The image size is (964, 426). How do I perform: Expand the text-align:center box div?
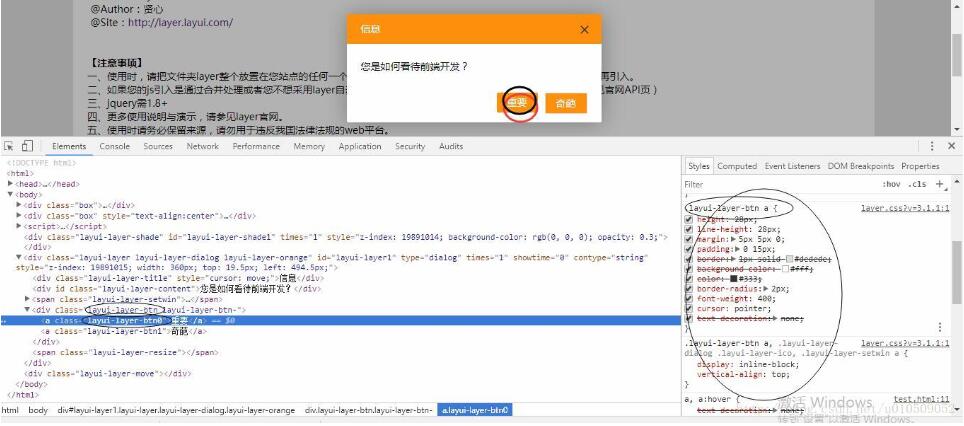(19, 216)
